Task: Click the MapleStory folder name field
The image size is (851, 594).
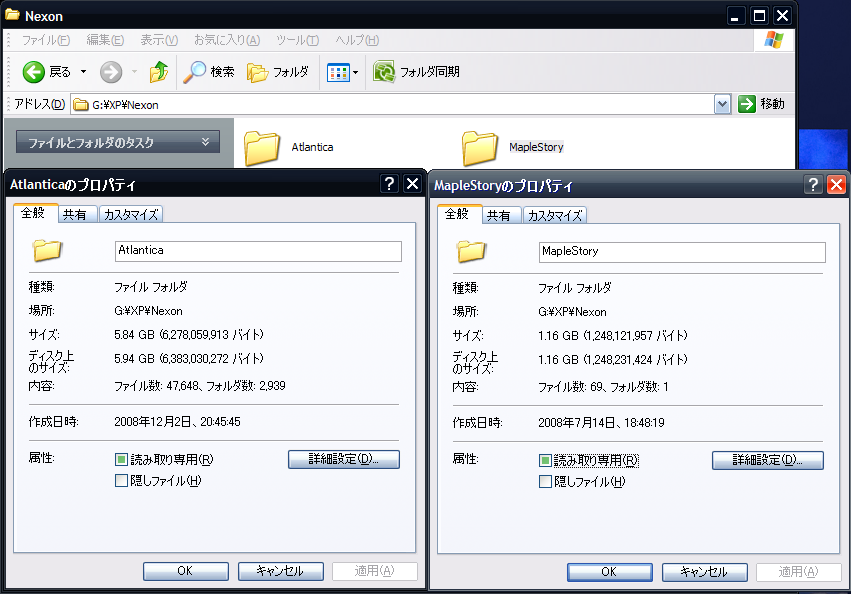Action: 682,252
